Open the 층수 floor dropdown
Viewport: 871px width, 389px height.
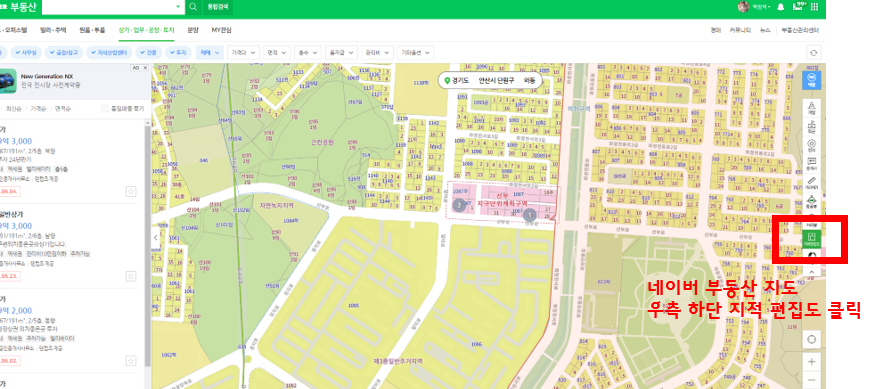[x=308, y=53]
